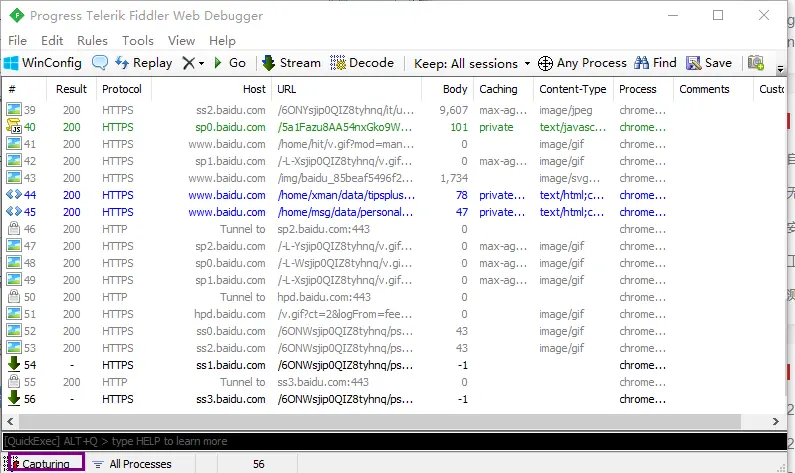The width and height of the screenshot is (795, 473).
Task: Sort by the Content-Type column header
Action: [x=572, y=89]
